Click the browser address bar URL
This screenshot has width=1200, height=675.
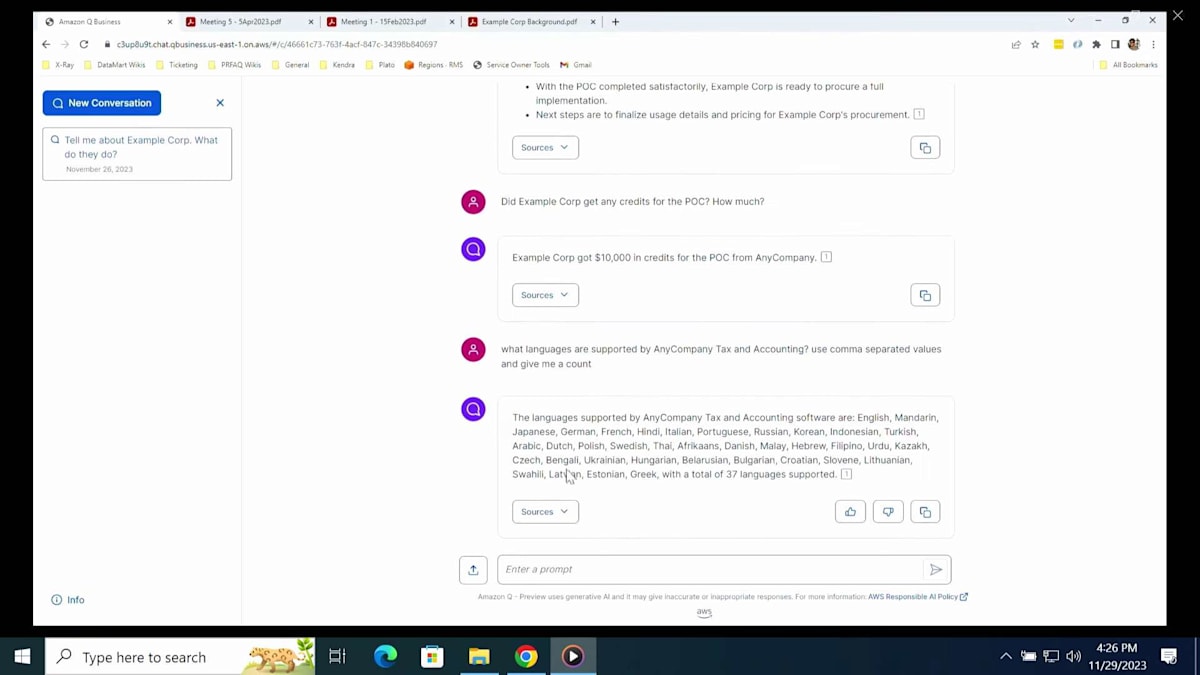coord(277,44)
